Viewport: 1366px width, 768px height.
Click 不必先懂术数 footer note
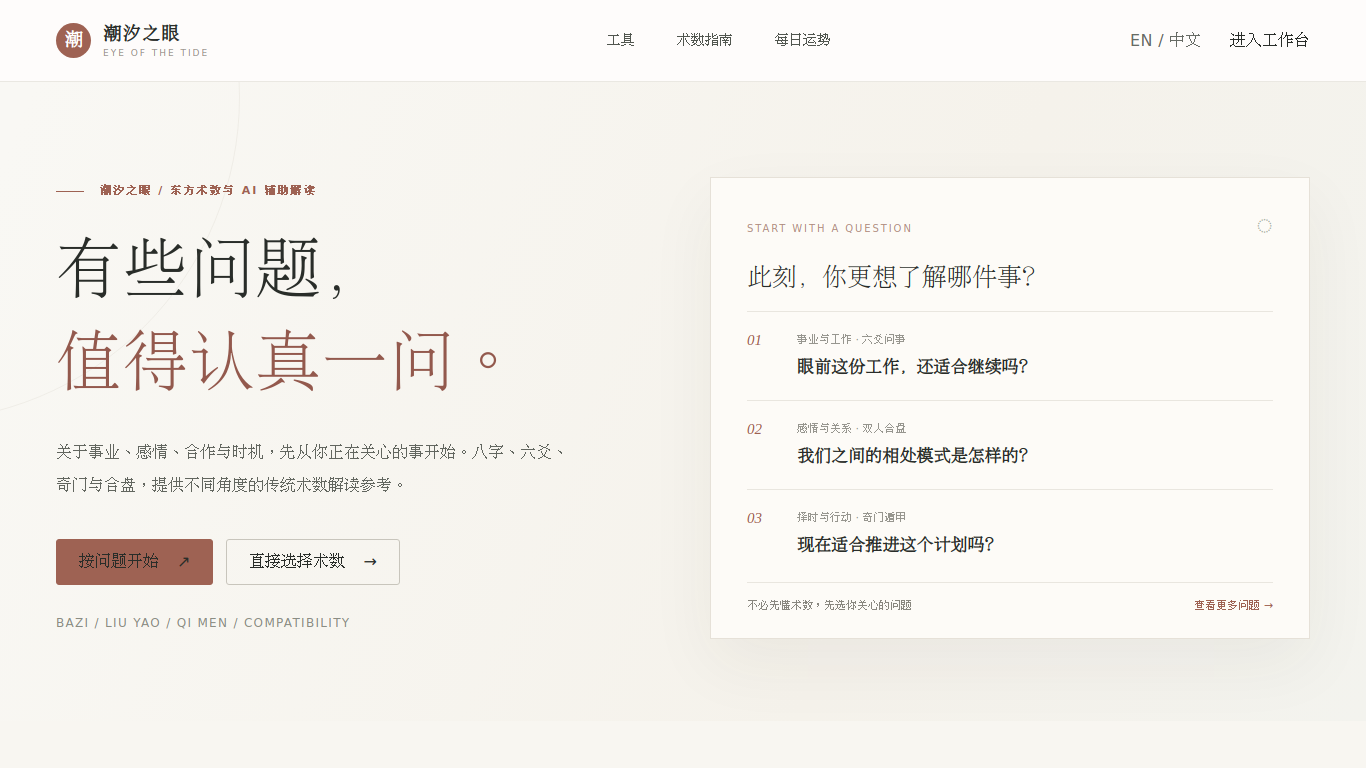[x=829, y=605]
